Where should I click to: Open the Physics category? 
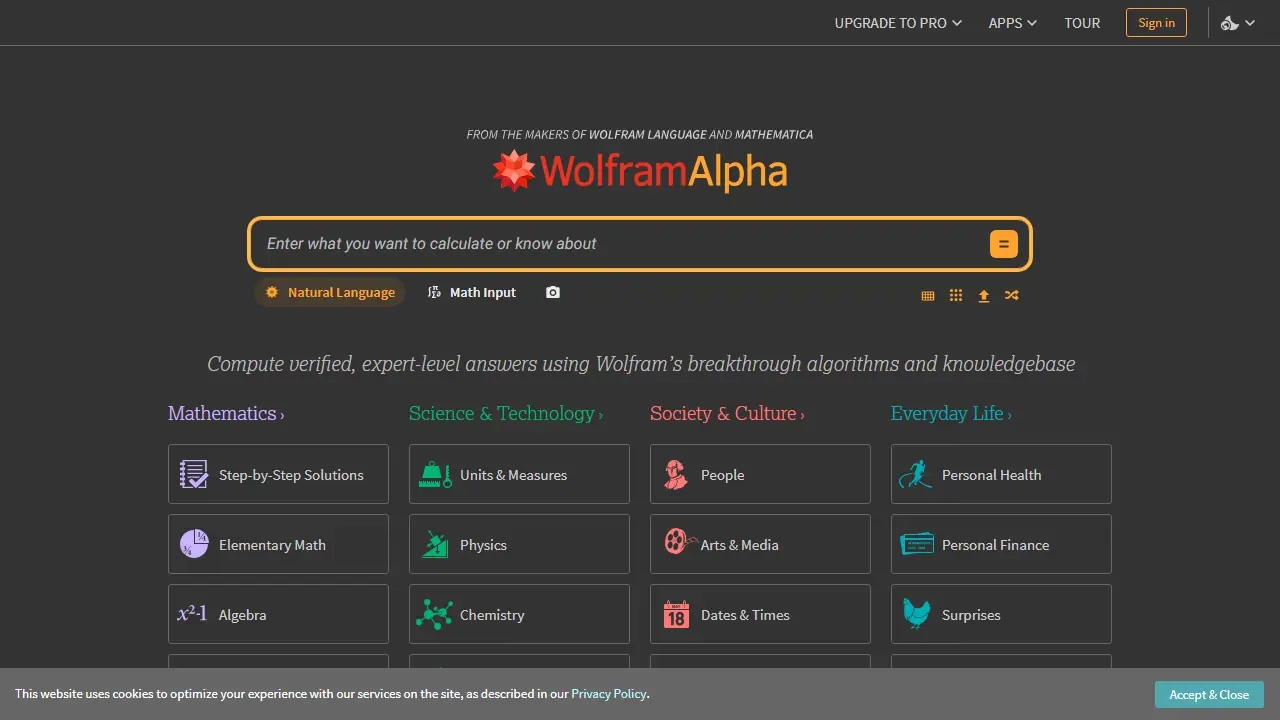tap(519, 544)
